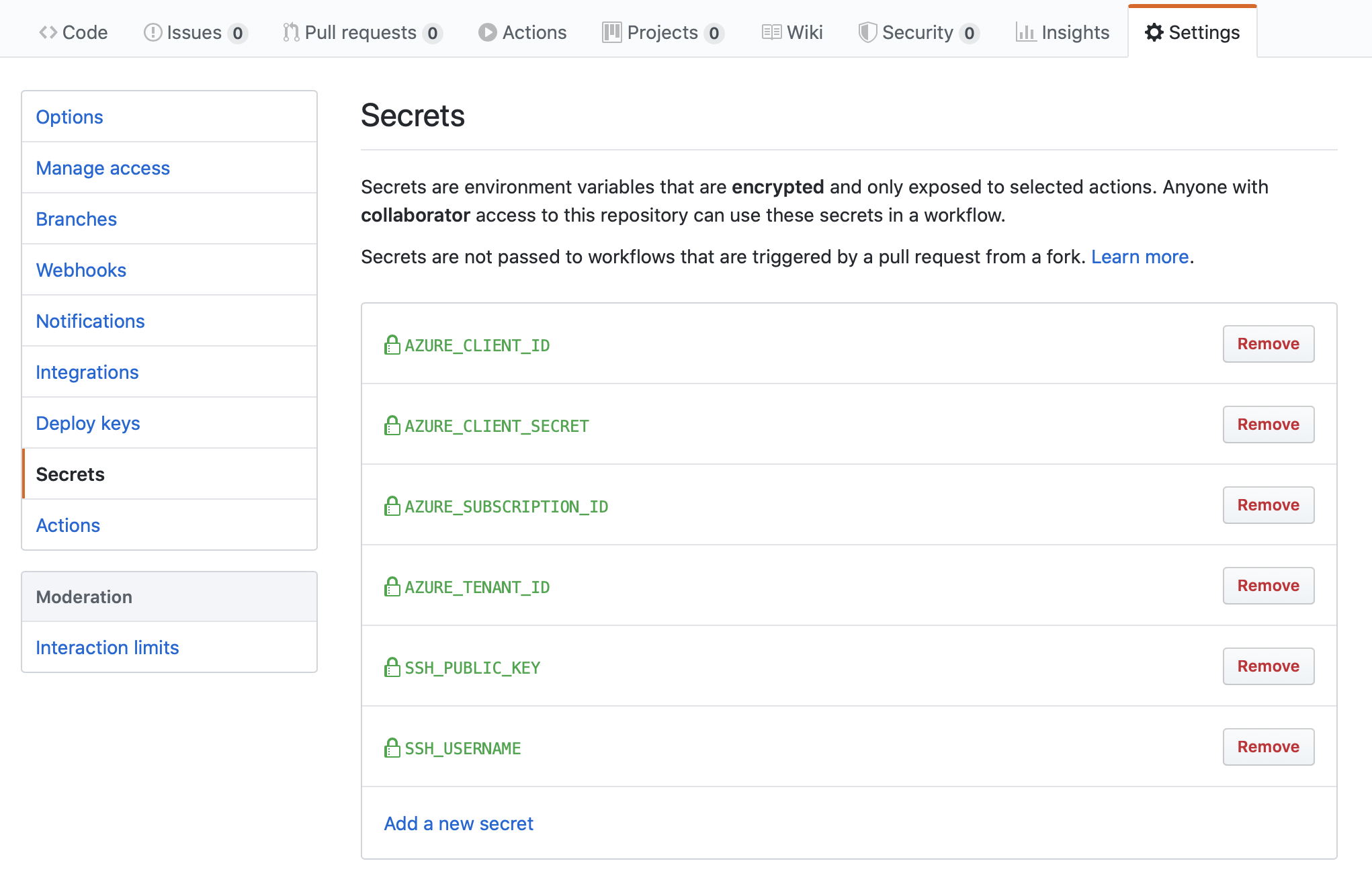Click the SSH_USERNAME secret name
This screenshot has height=896, width=1372.
click(463, 749)
